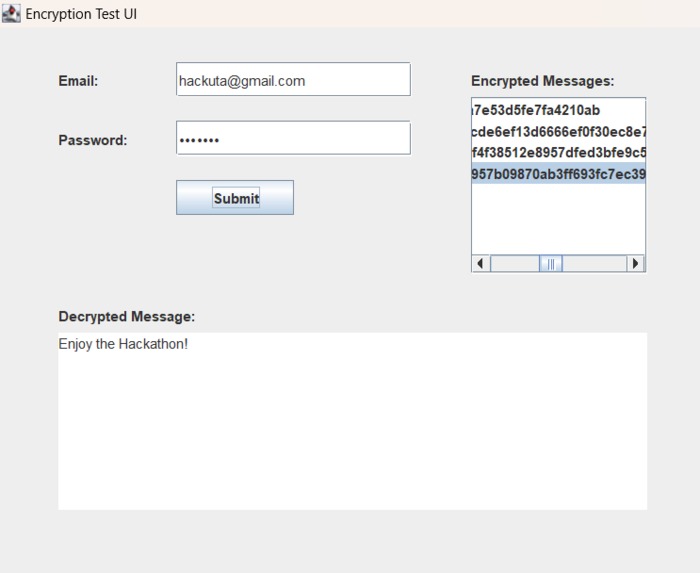This screenshot has height=573, width=700.
Task: Click inside the Decrypted Message text area
Action: coord(352,421)
